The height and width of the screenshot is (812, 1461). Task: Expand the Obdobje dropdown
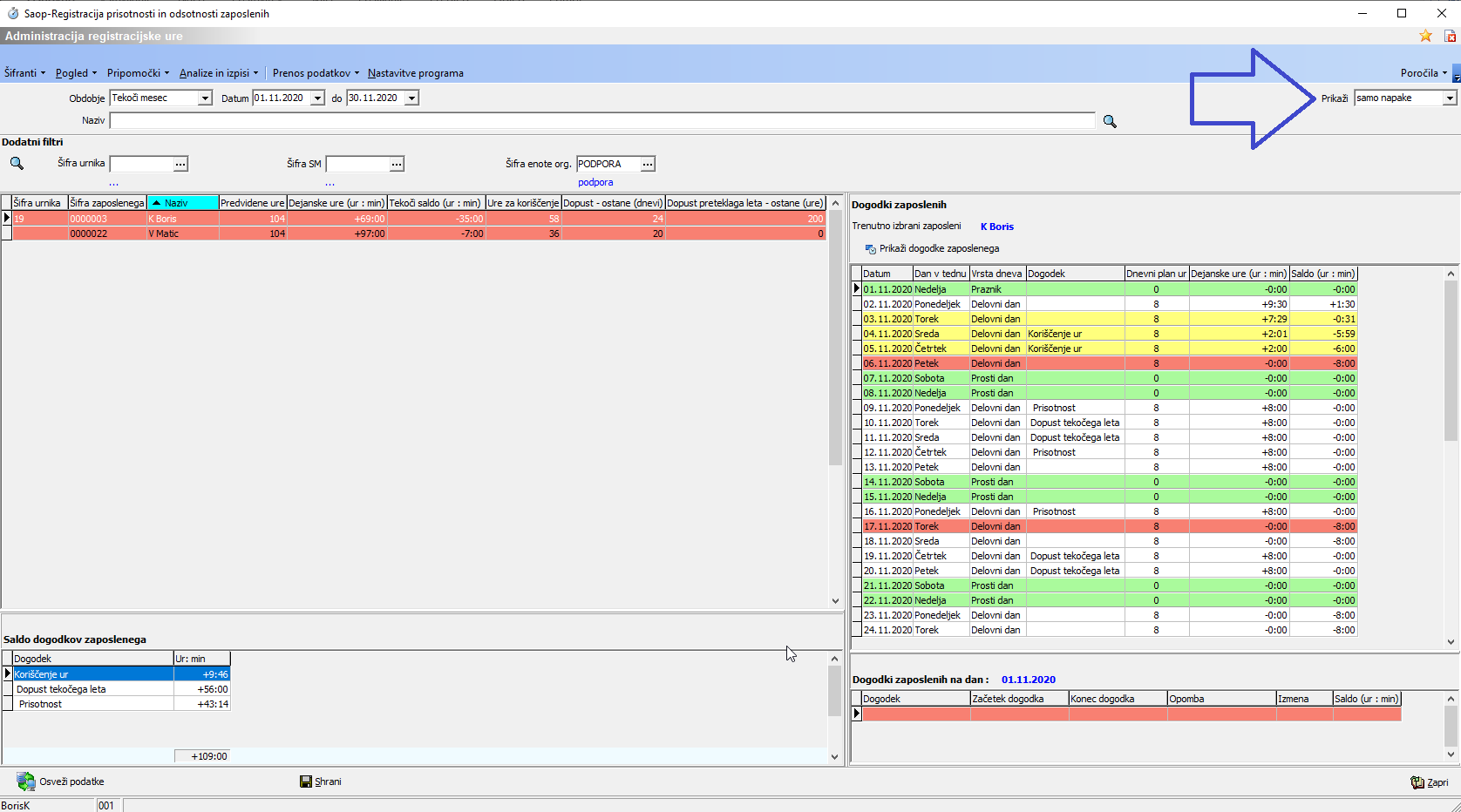(205, 98)
